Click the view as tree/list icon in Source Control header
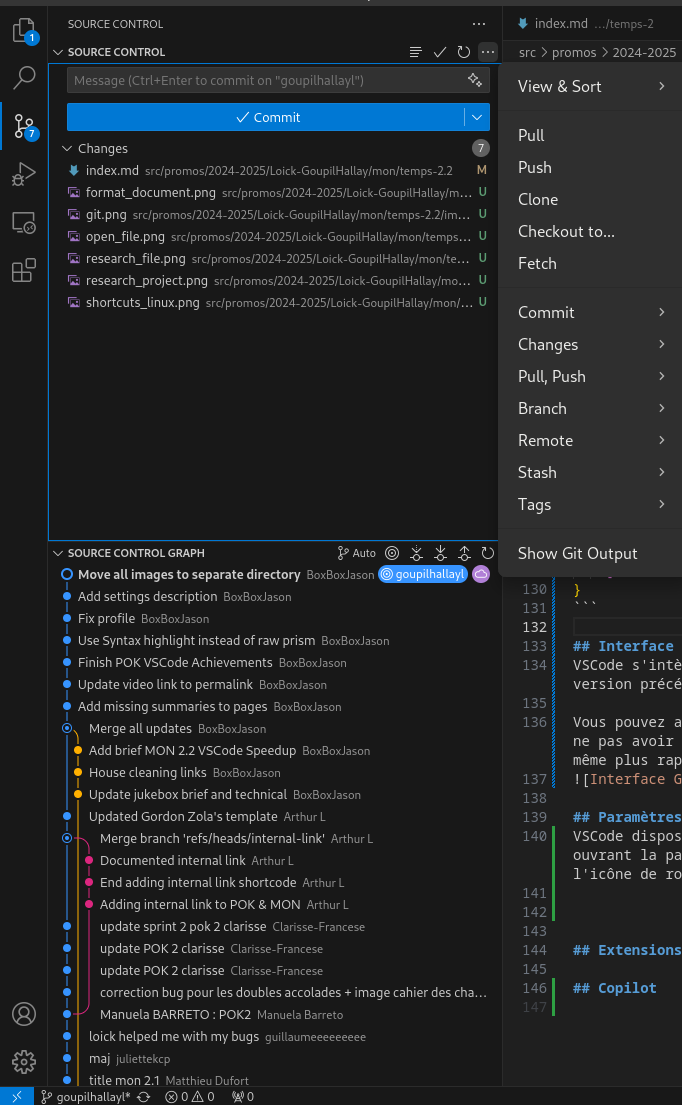The image size is (682, 1105). click(x=416, y=52)
